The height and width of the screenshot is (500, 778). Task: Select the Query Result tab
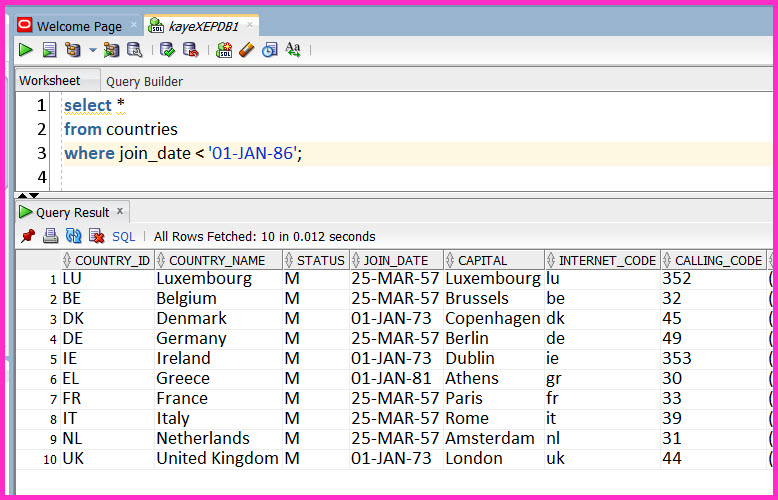(72, 212)
